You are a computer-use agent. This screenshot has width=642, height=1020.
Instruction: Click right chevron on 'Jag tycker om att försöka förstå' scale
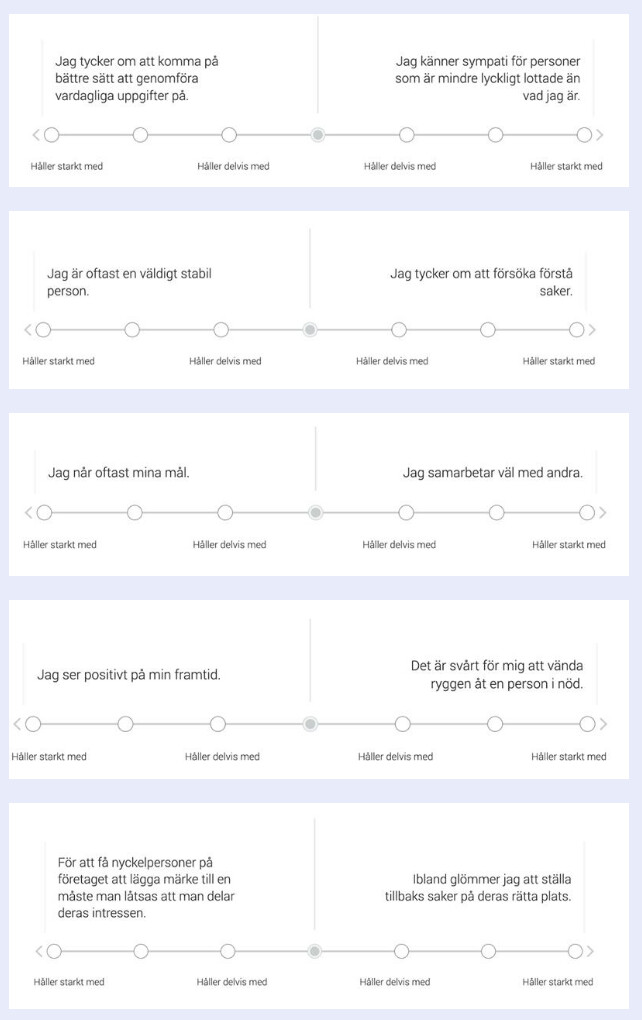tap(592, 330)
